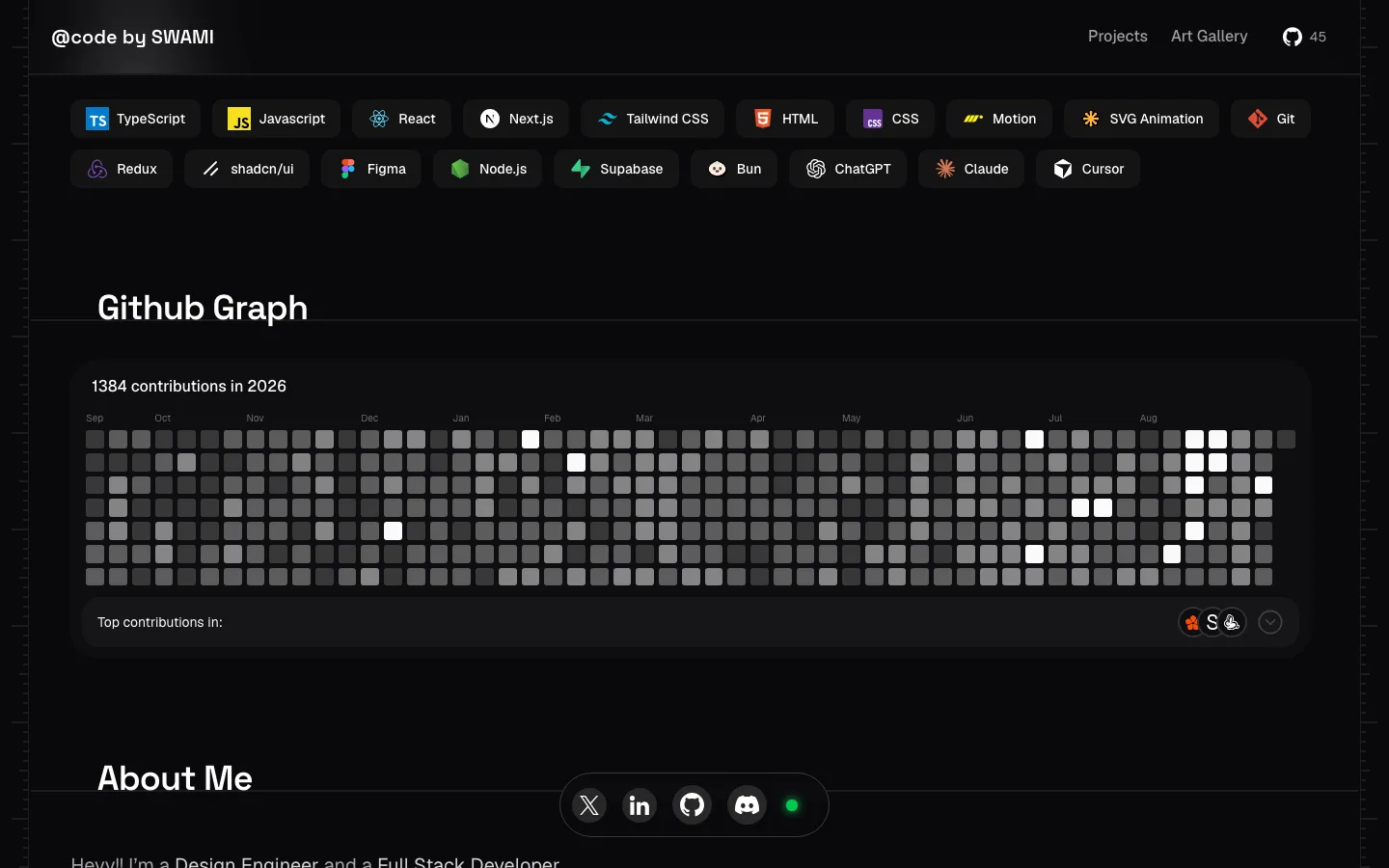The width and height of the screenshot is (1389, 868).
Task: Click the Claude badge
Action: pyautogui.click(x=971, y=169)
